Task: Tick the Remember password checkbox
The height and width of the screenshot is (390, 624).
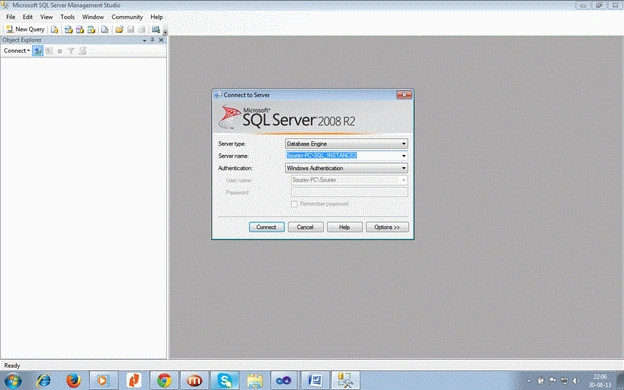Action: (294, 204)
